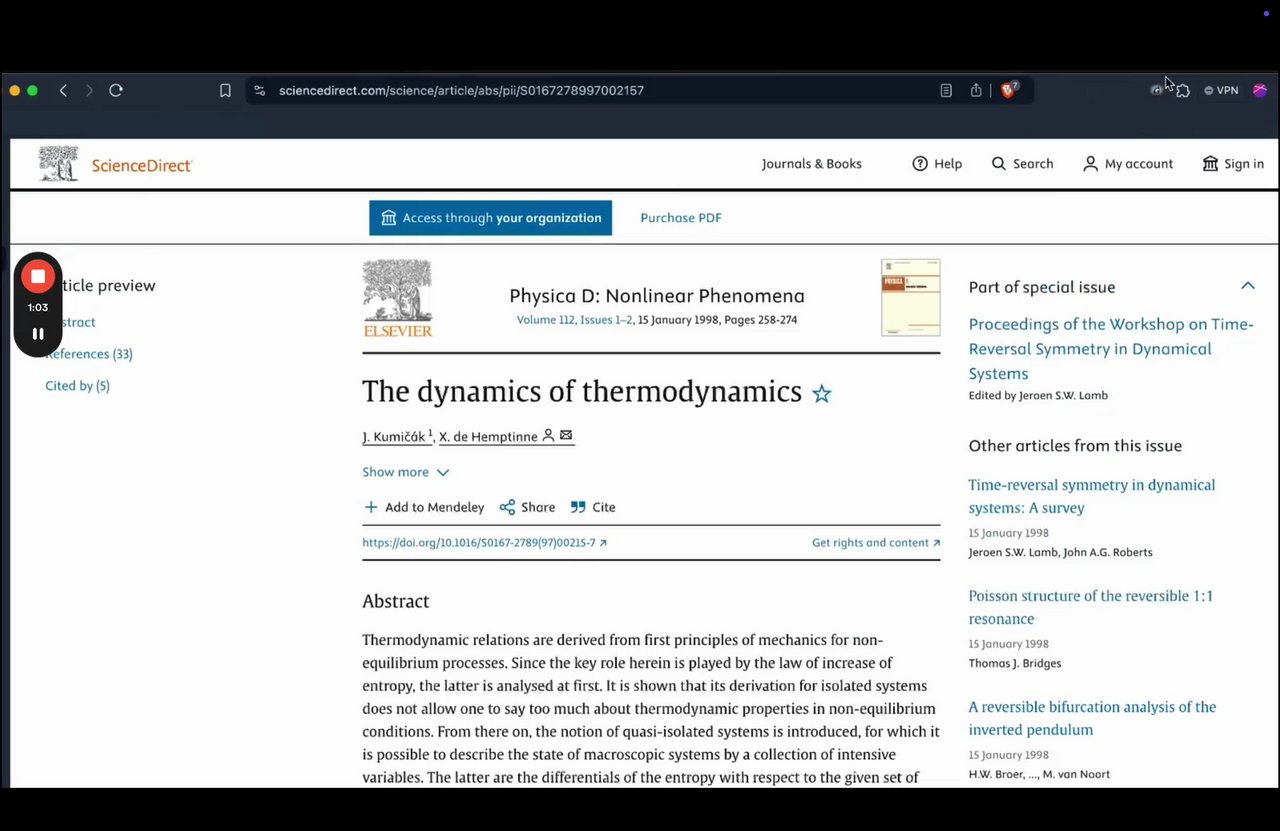The width and height of the screenshot is (1280, 831).
Task: Click Access through your organization button
Action: pyautogui.click(x=490, y=218)
